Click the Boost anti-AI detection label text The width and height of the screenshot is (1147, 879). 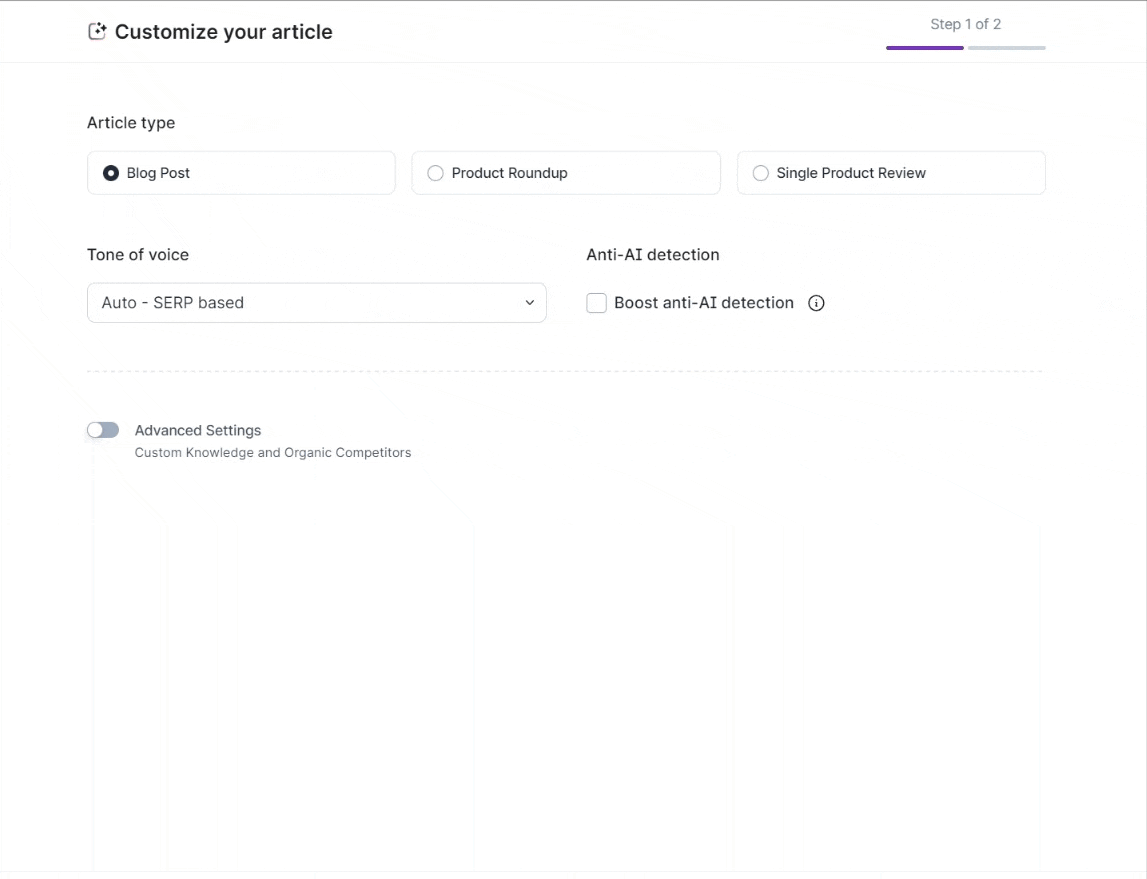click(704, 303)
